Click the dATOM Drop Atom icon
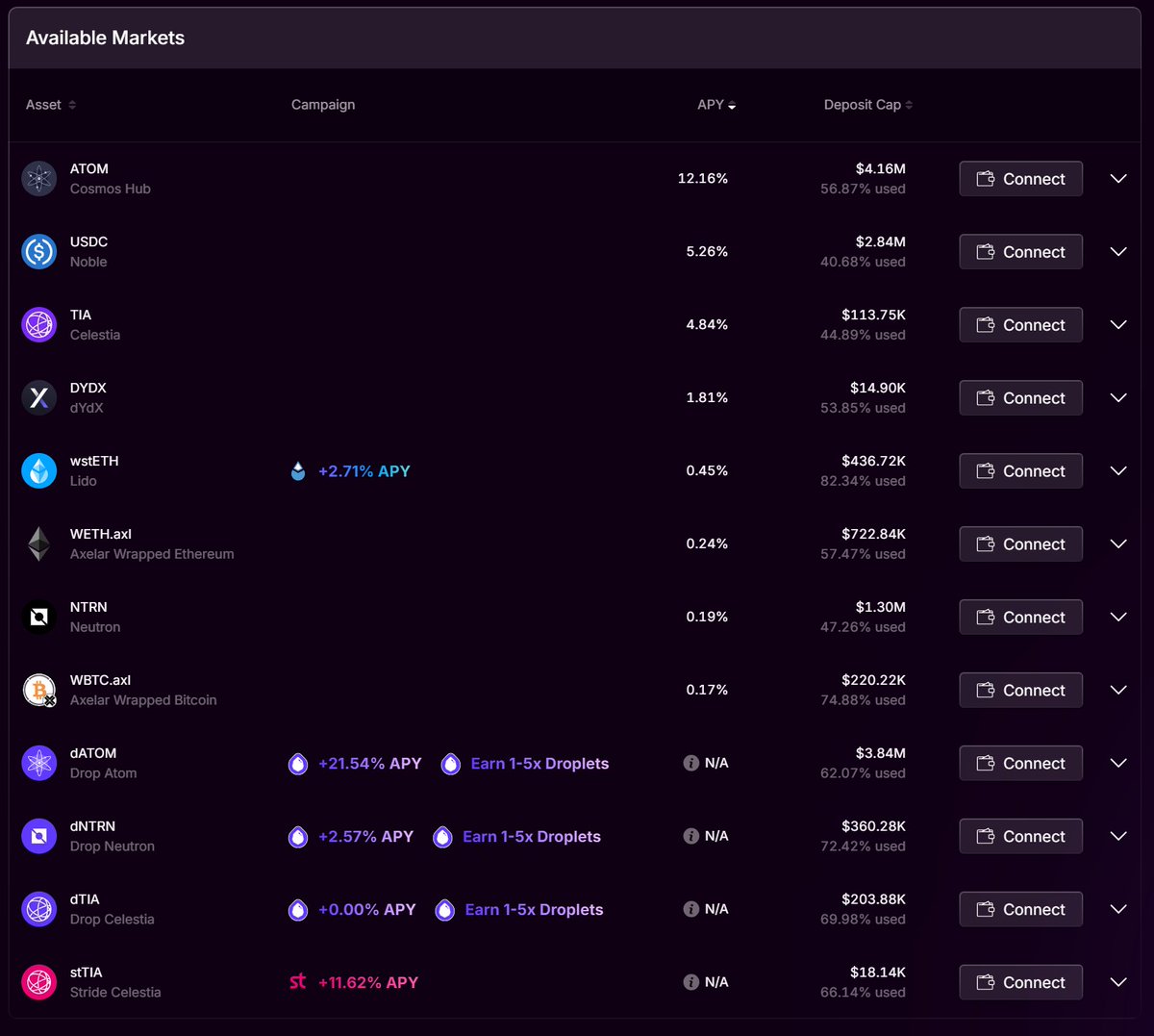Viewport: 1154px width, 1036px height. click(39, 764)
